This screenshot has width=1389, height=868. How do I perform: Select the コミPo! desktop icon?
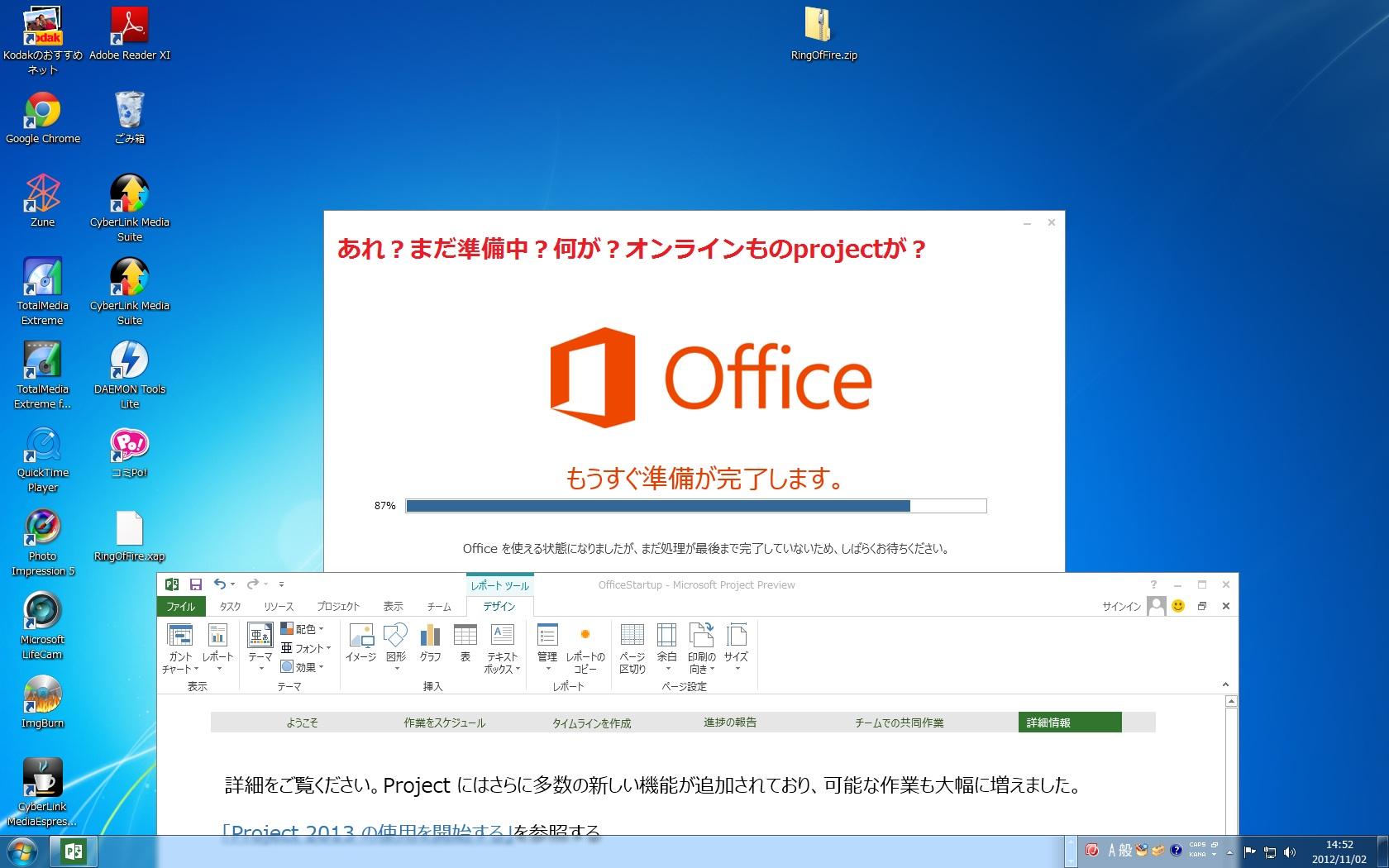coord(130,453)
